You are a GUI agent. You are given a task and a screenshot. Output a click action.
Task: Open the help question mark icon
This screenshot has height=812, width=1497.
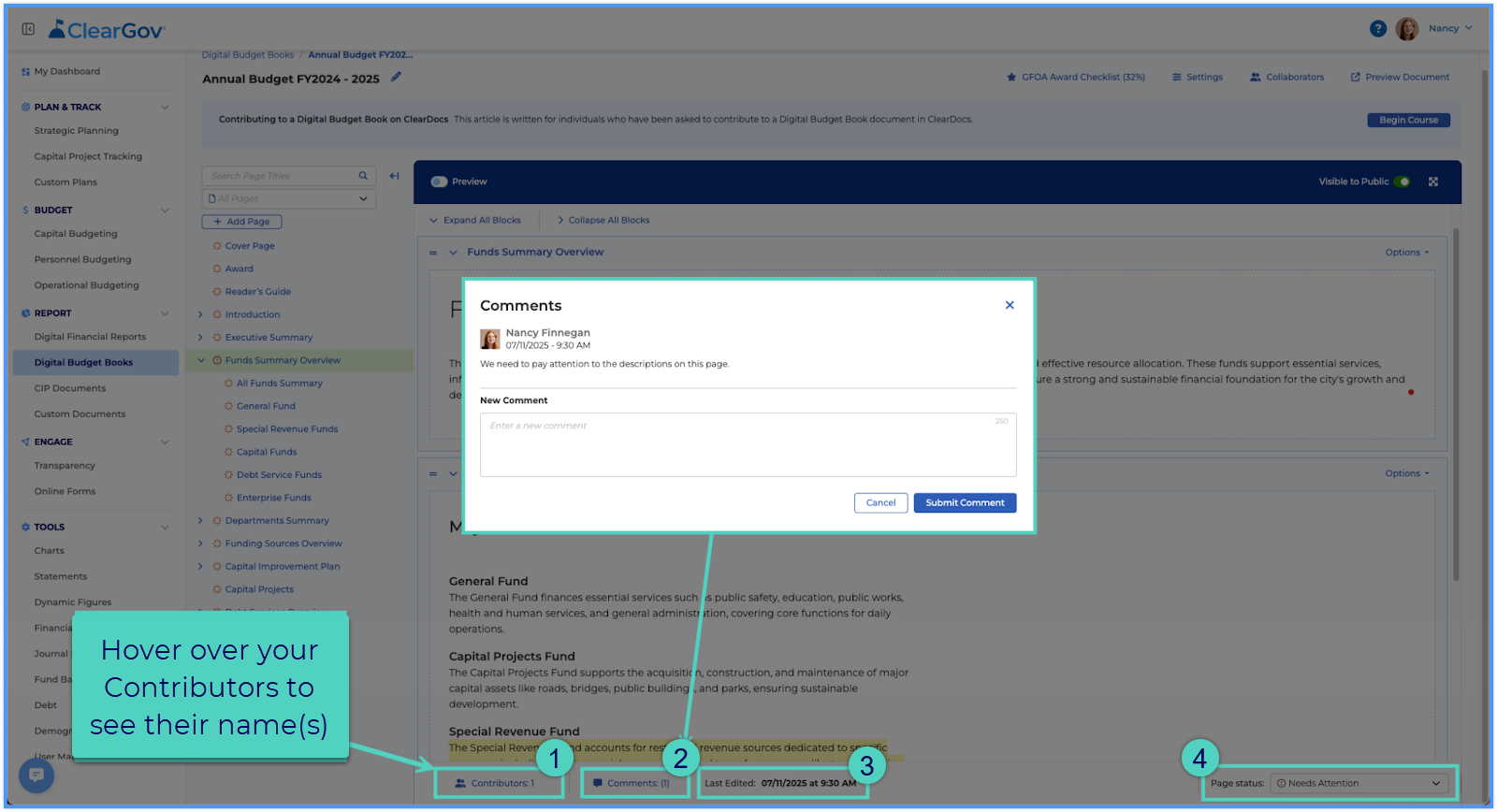(1378, 29)
